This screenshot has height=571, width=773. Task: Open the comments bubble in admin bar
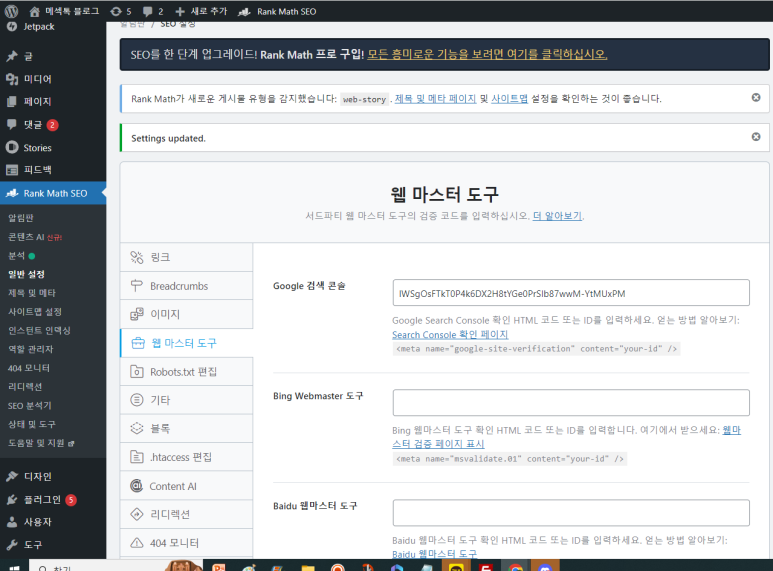[x=153, y=11]
